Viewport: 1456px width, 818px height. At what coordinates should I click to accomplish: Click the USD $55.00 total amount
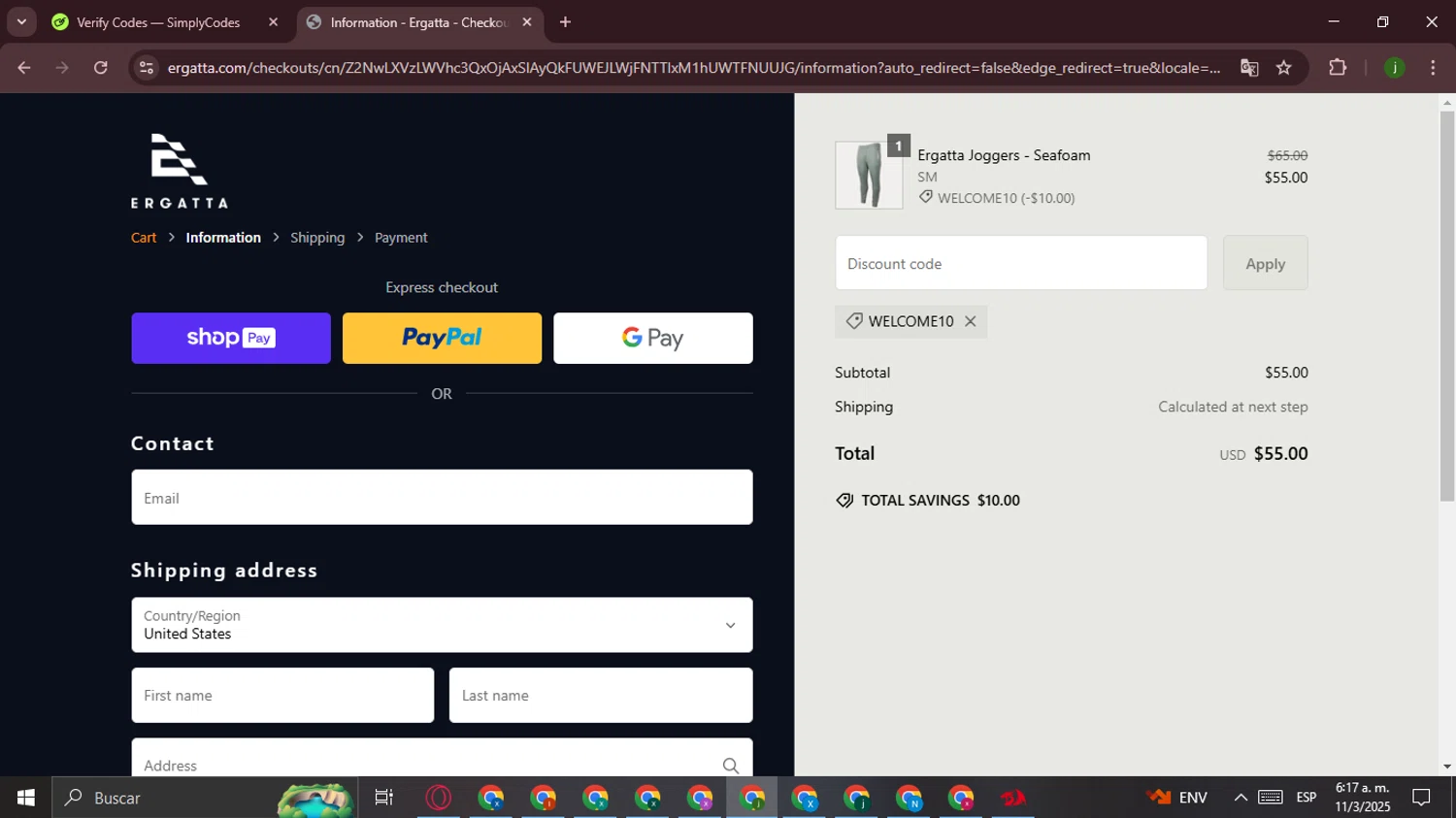pos(1264,454)
